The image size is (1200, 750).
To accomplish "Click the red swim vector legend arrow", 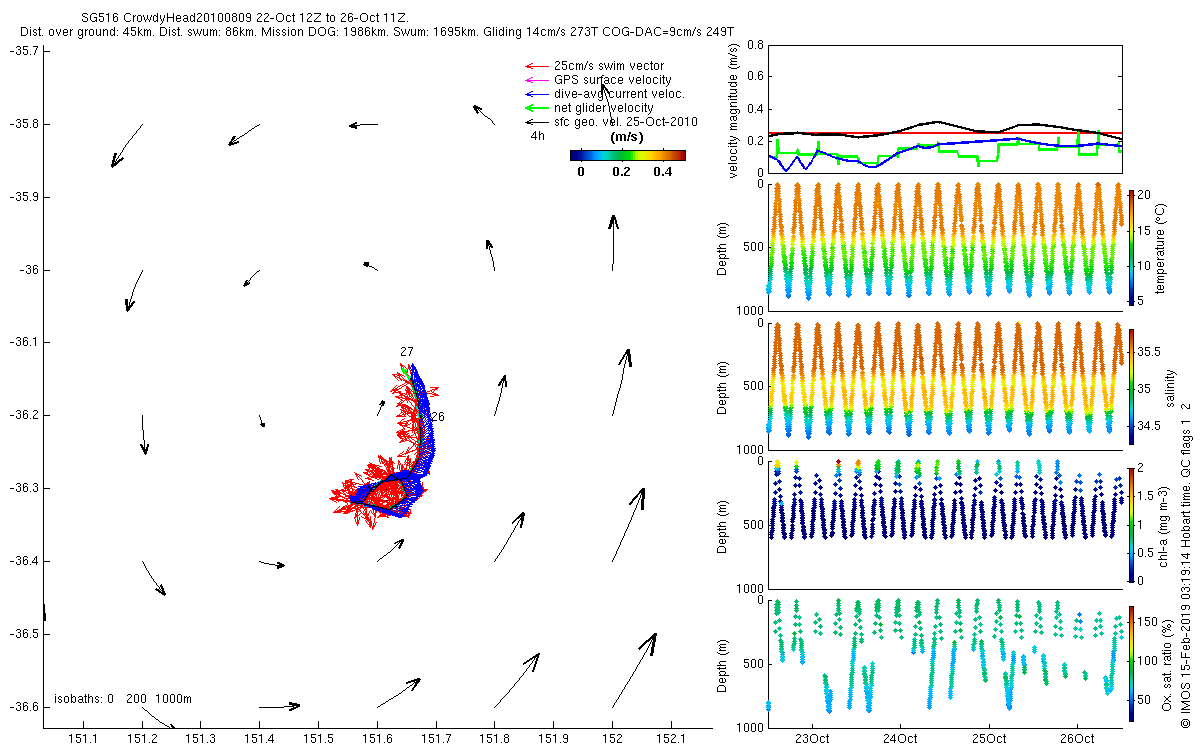I will click(536, 66).
